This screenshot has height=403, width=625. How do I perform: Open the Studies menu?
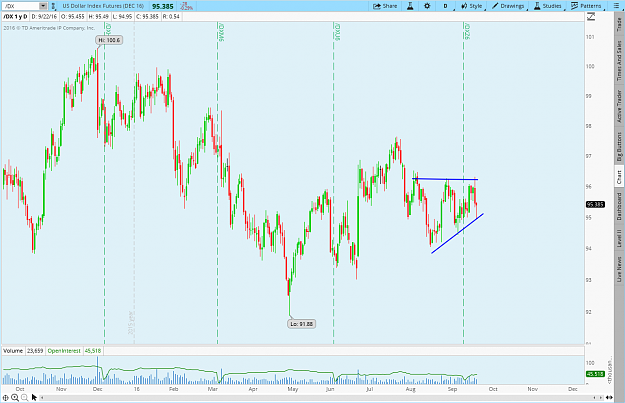click(548, 6)
